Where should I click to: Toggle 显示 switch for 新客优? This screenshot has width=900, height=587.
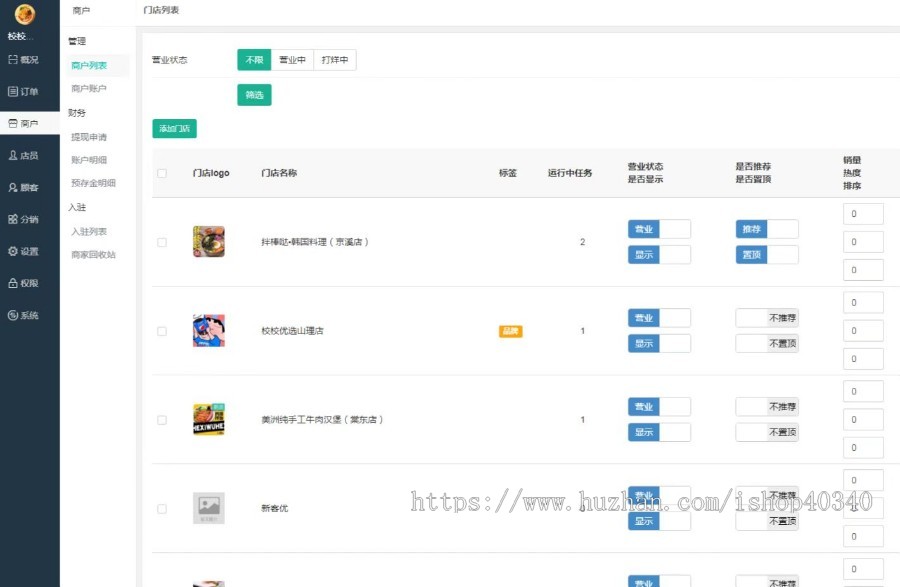tap(659, 521)
